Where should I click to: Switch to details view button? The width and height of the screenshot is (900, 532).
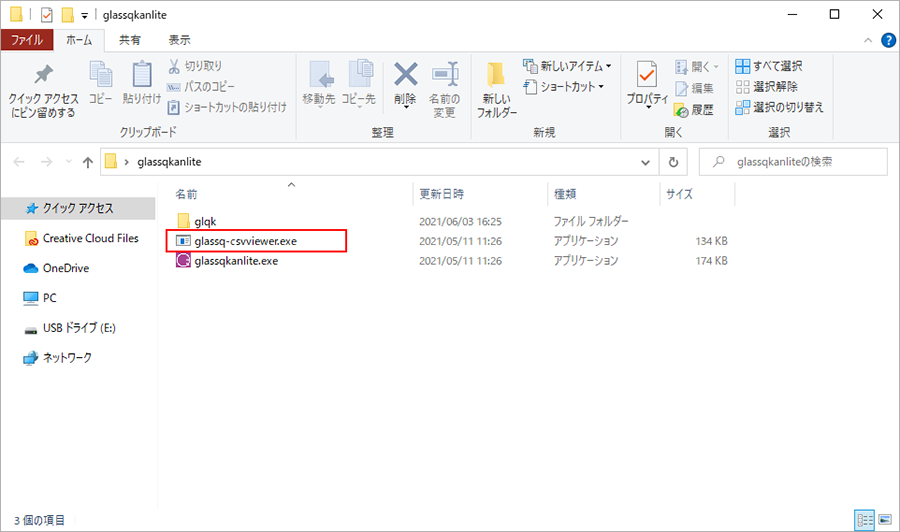(864, 521)
